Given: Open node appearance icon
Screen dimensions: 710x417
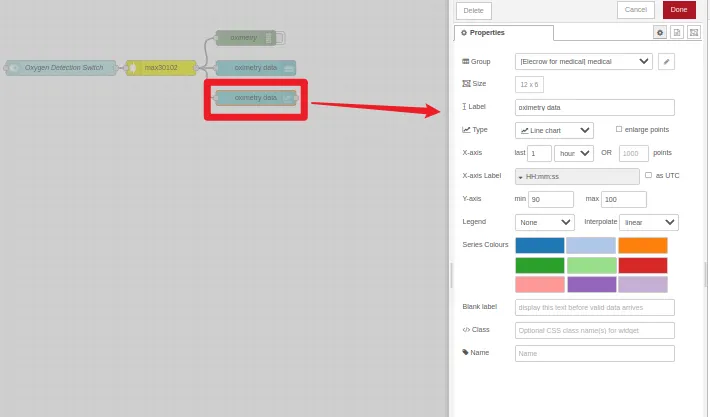Looking at the screenshot, I should (x=693, y=32).
